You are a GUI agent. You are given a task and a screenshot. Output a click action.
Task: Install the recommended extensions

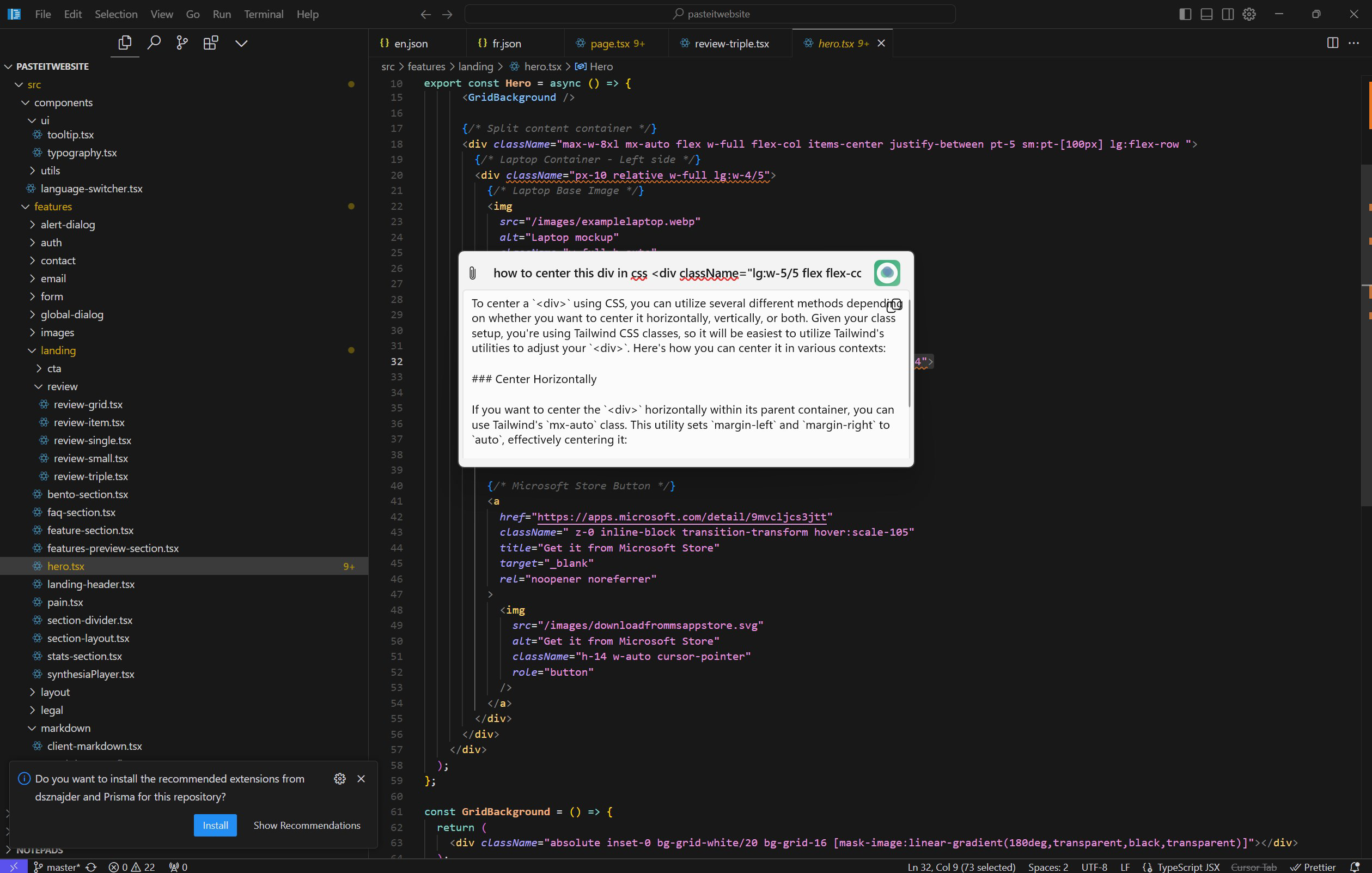[215, 824]
